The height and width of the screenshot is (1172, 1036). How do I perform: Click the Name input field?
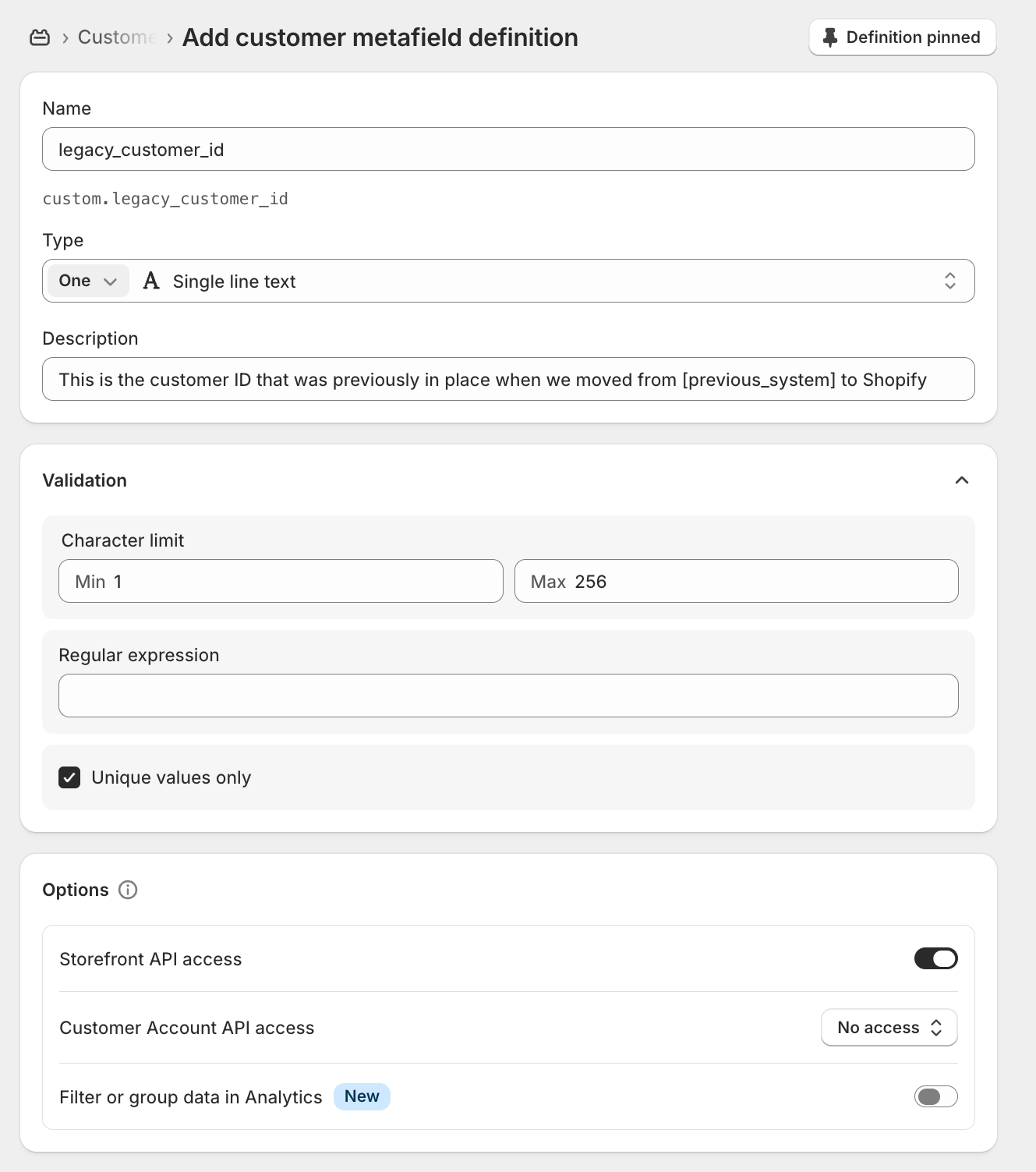point(508,149)
